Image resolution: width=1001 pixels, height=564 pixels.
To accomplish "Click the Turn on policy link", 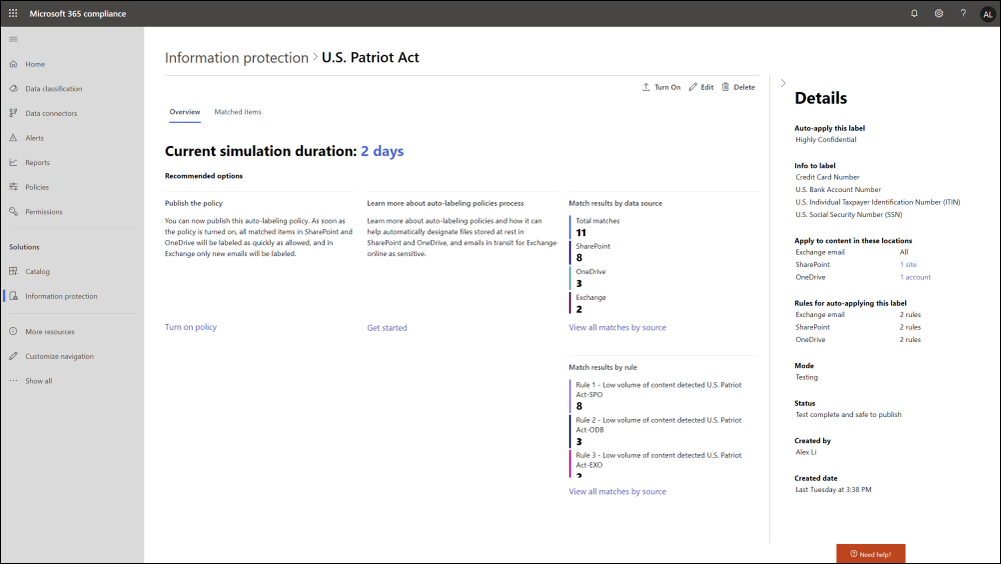I will tap(191, 327).
